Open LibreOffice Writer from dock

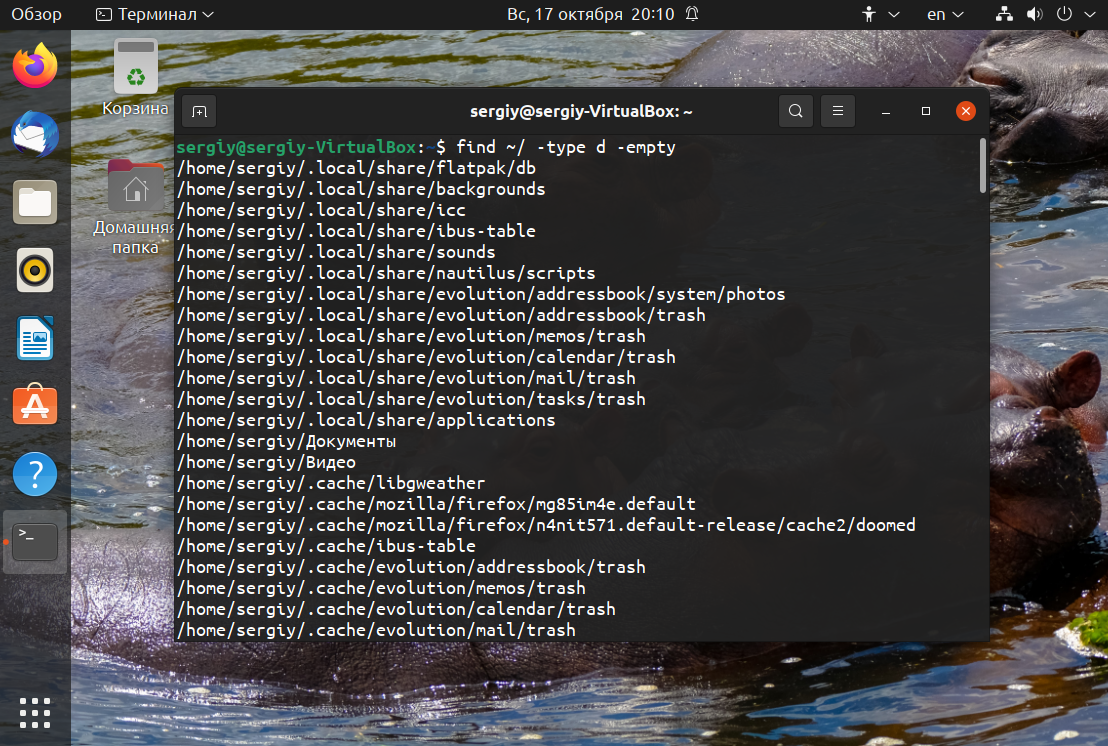click(35, 338)
